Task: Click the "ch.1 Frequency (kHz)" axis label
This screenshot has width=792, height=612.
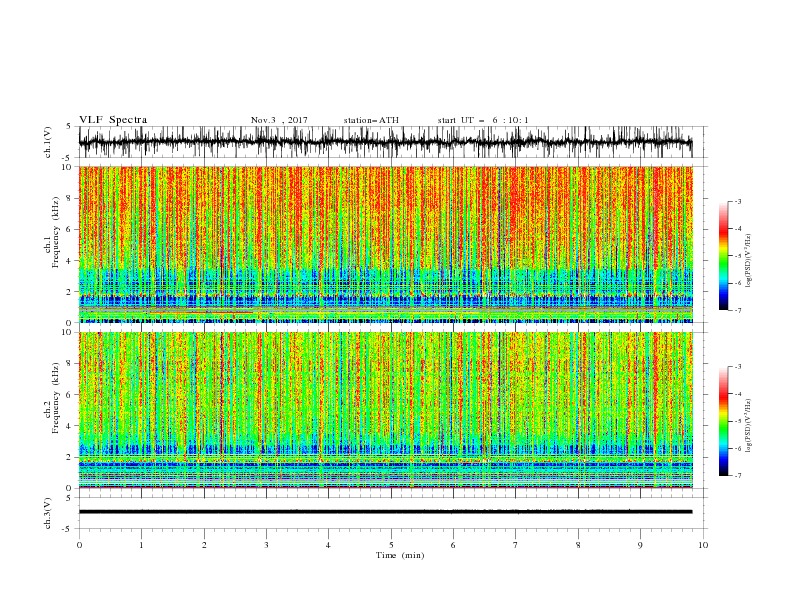Action: pyautogui.click(x=52, y=232)
